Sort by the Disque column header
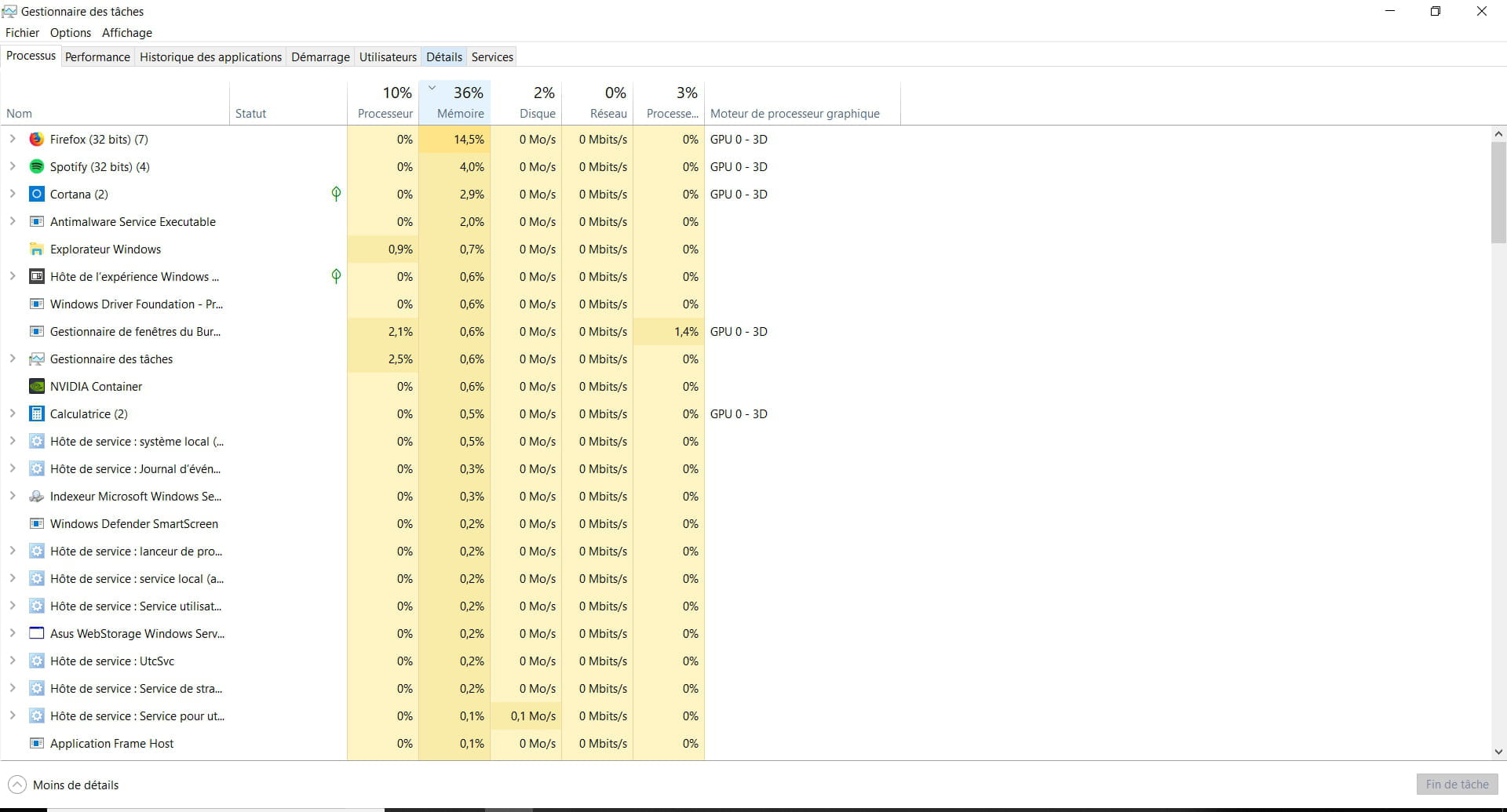The height and width of the screenshot is (812, 1507). tap(527, 103)
